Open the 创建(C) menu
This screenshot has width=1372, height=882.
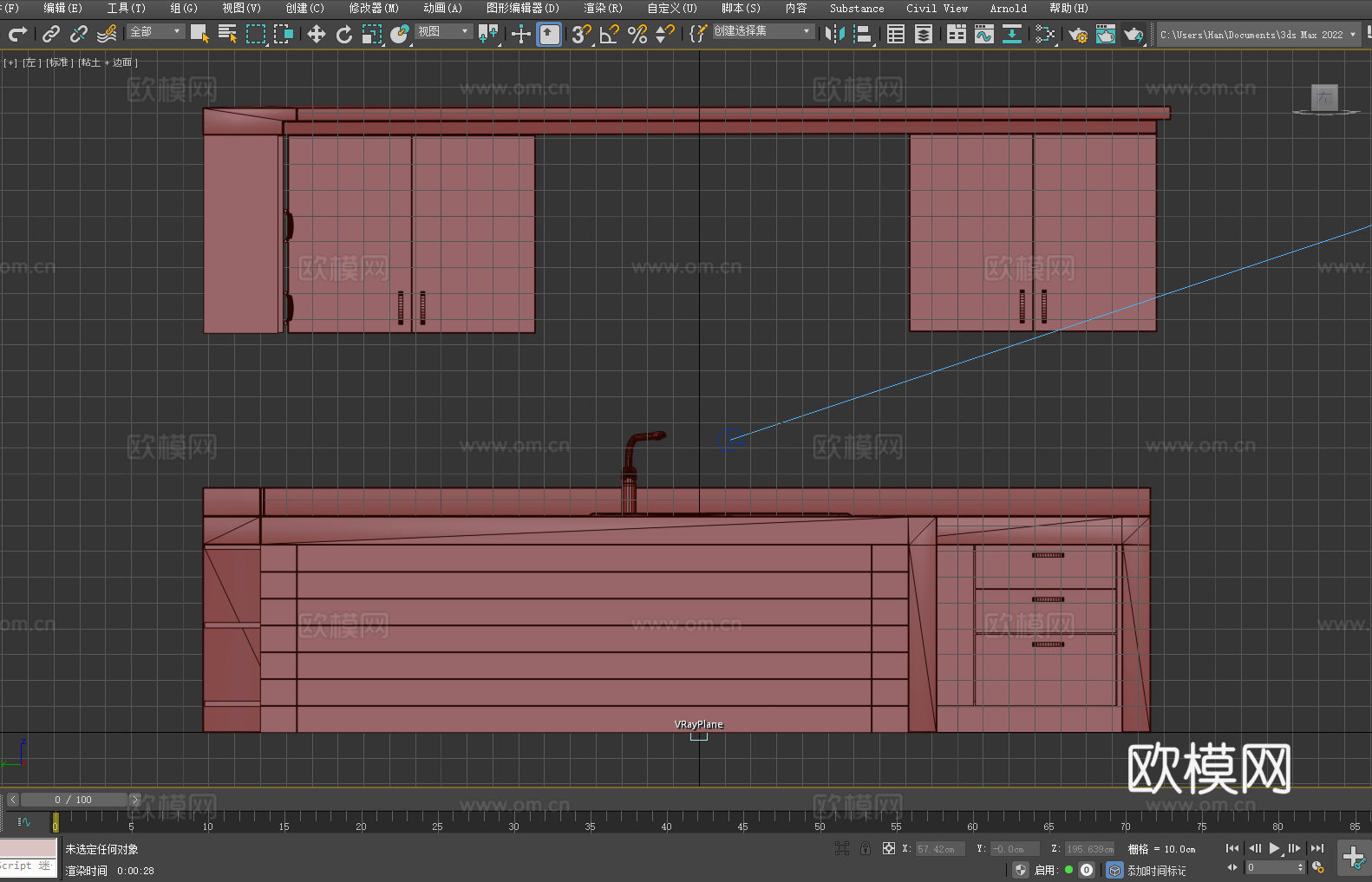304,8
